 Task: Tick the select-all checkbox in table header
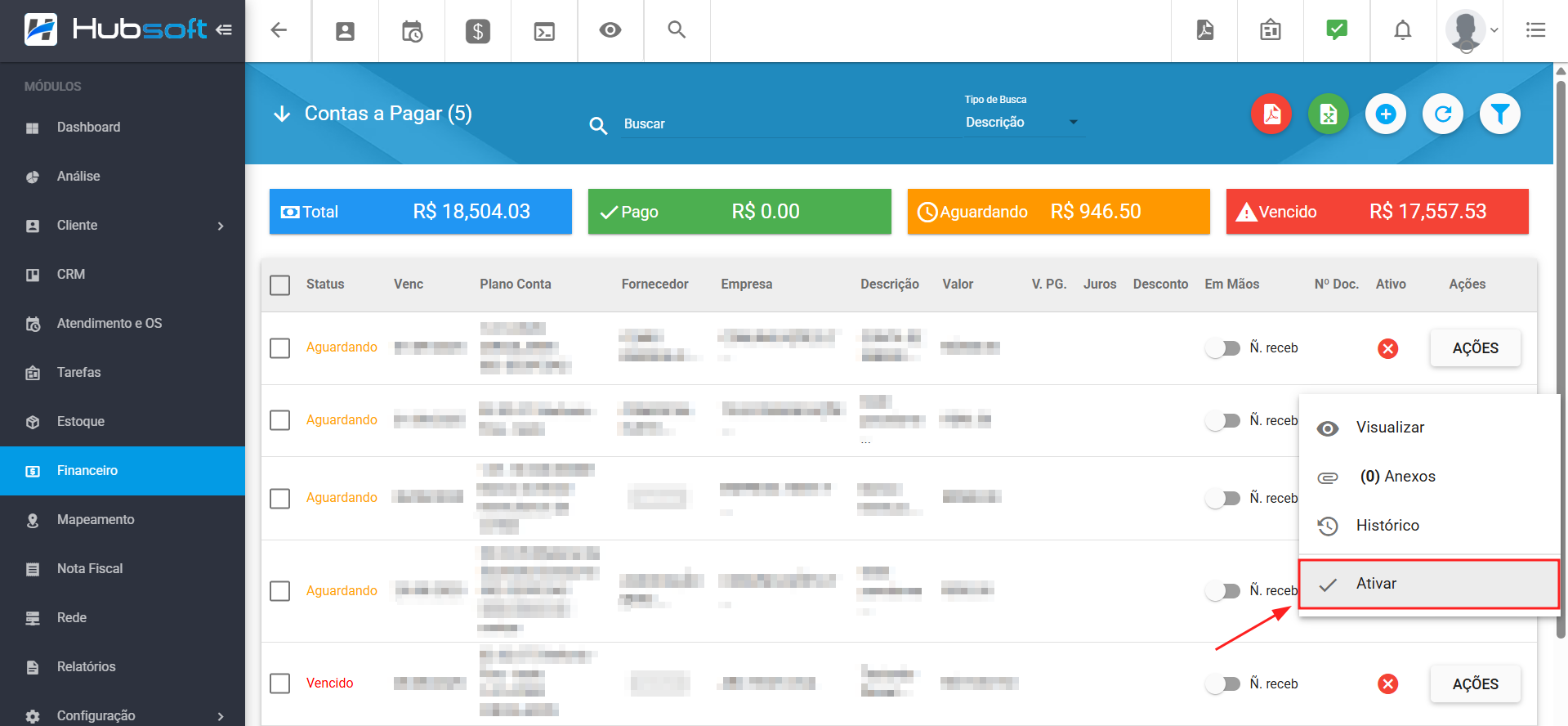280,285
